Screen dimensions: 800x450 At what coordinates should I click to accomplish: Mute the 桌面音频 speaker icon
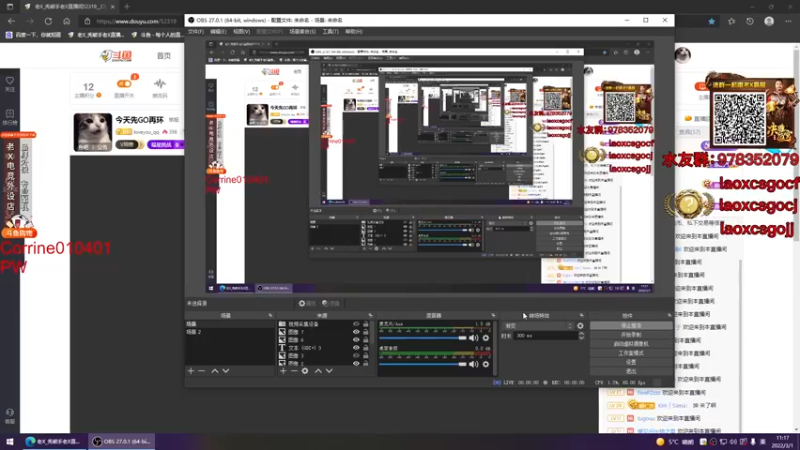click(x=474, y=364)
